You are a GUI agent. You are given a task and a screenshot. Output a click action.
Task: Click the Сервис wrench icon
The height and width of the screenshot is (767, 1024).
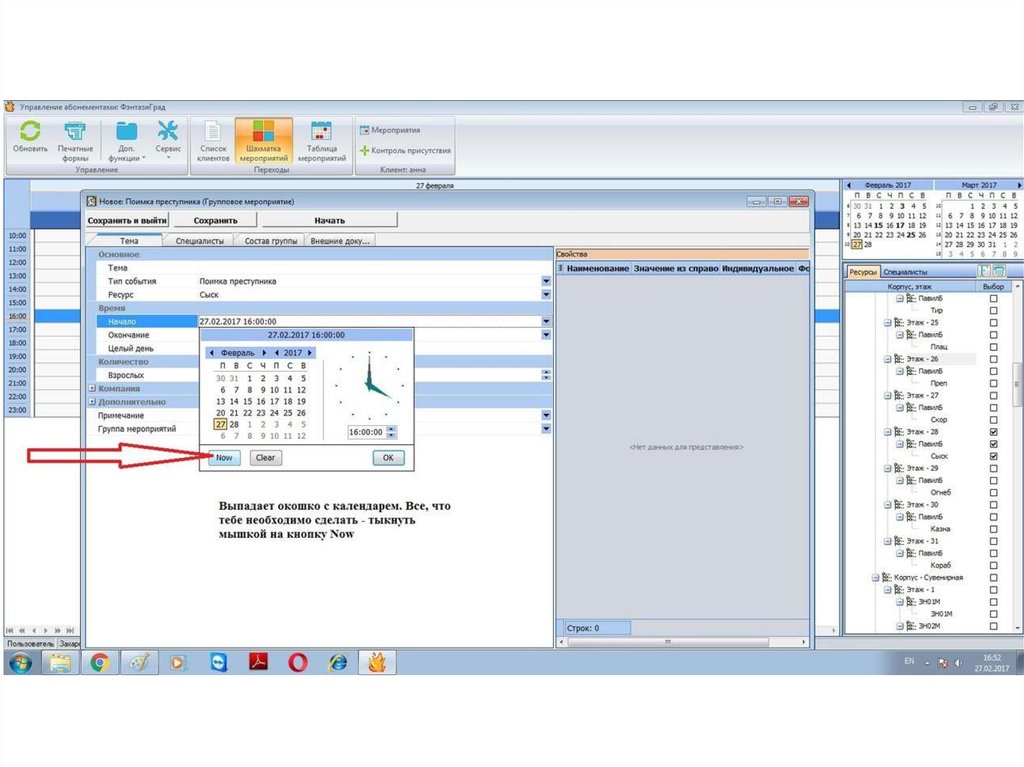click(168, 132)
